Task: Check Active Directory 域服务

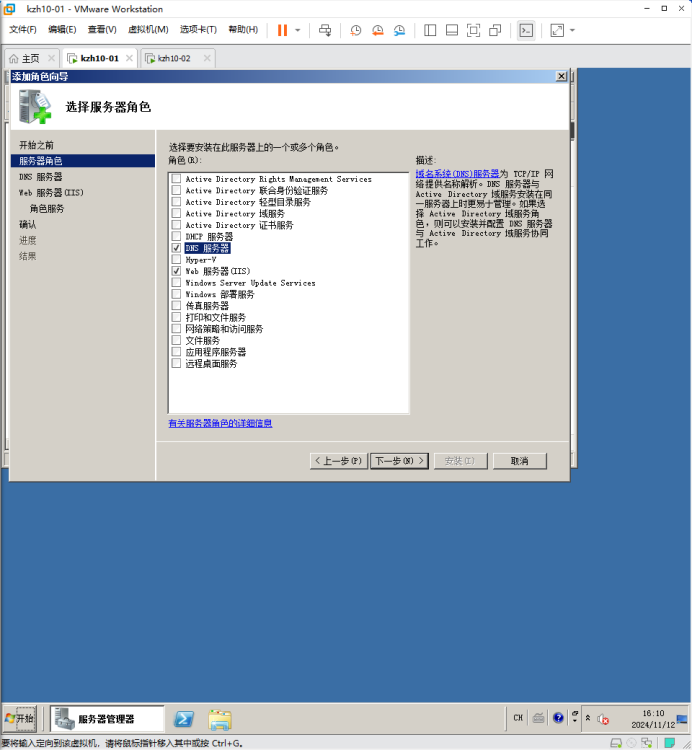Action: [176, 213]
